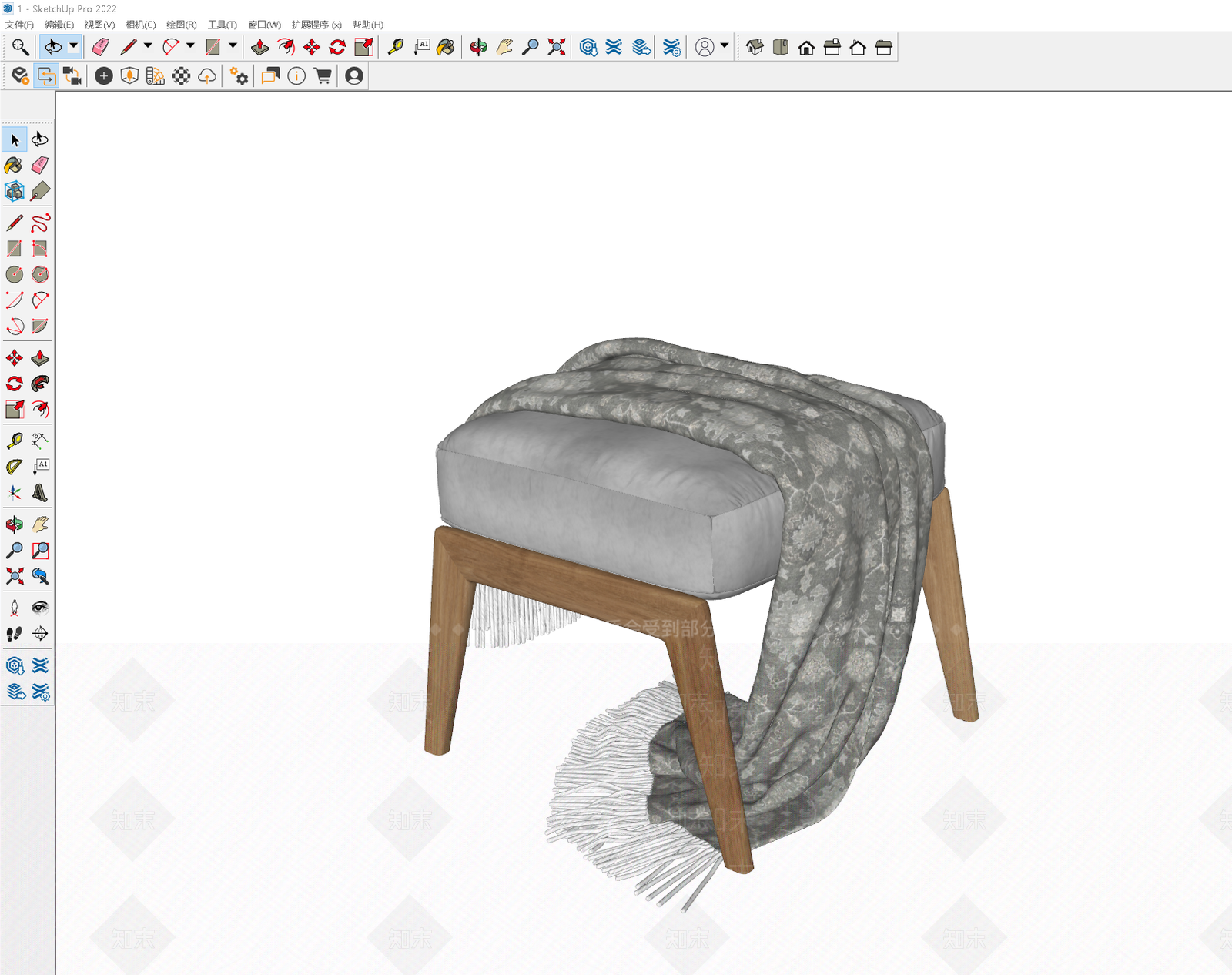Select the Axes tool in left toolbar

14,492
